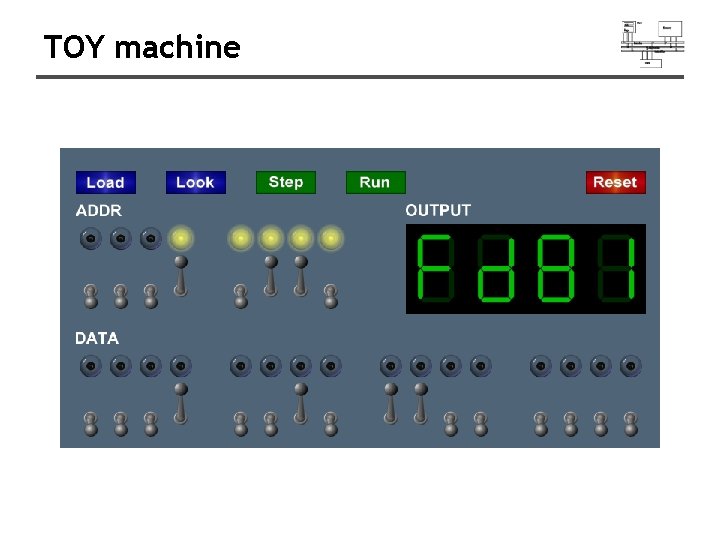The height and width of the screenshot is (540, 720).
Task: Click the eighth DATA LED indicator
Action: point(331,366)
